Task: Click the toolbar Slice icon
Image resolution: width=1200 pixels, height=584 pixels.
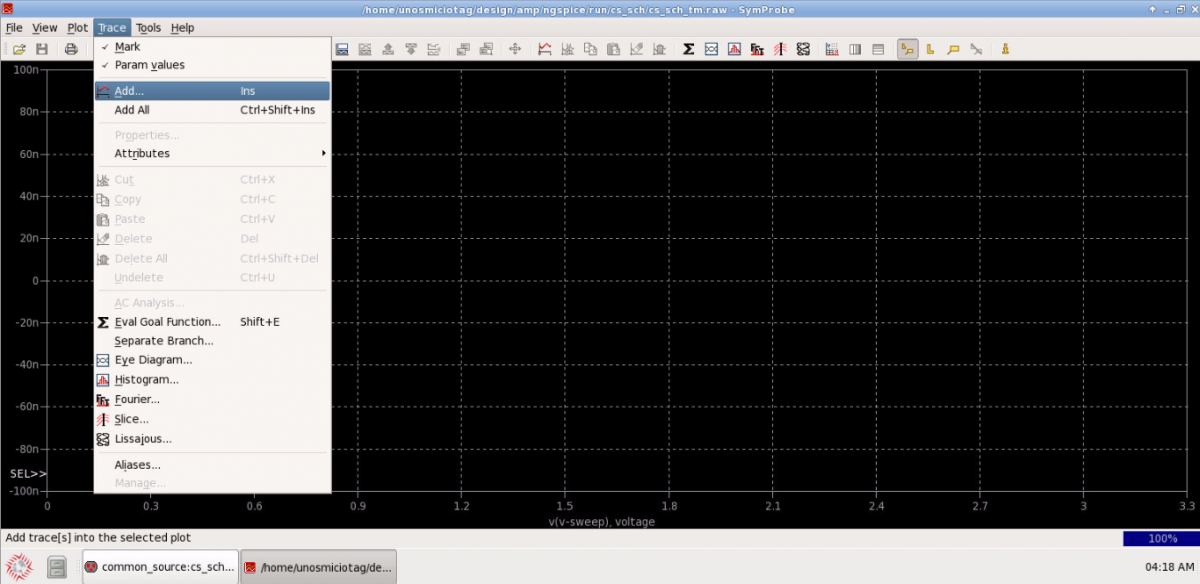Action: (x=780, y=49)
